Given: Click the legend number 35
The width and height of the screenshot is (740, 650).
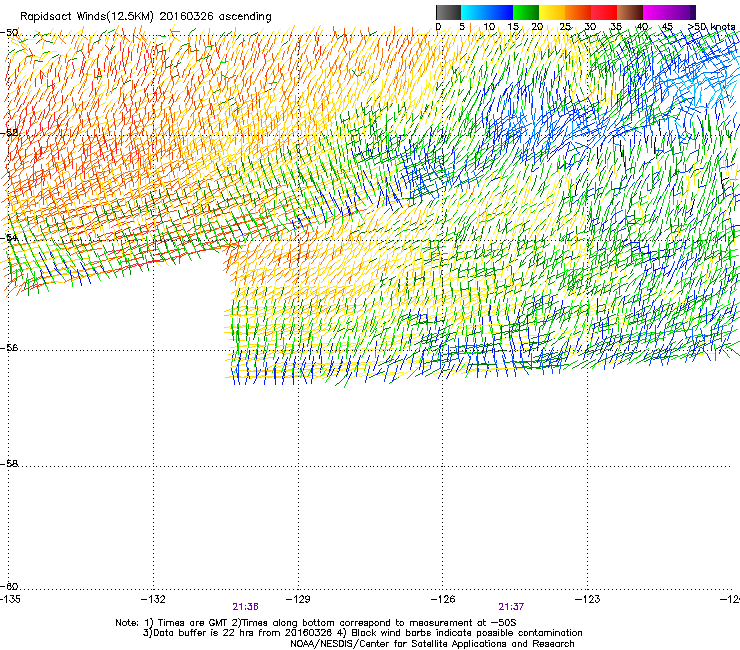Looking at the screenshot, I should (x=616, y=27).
